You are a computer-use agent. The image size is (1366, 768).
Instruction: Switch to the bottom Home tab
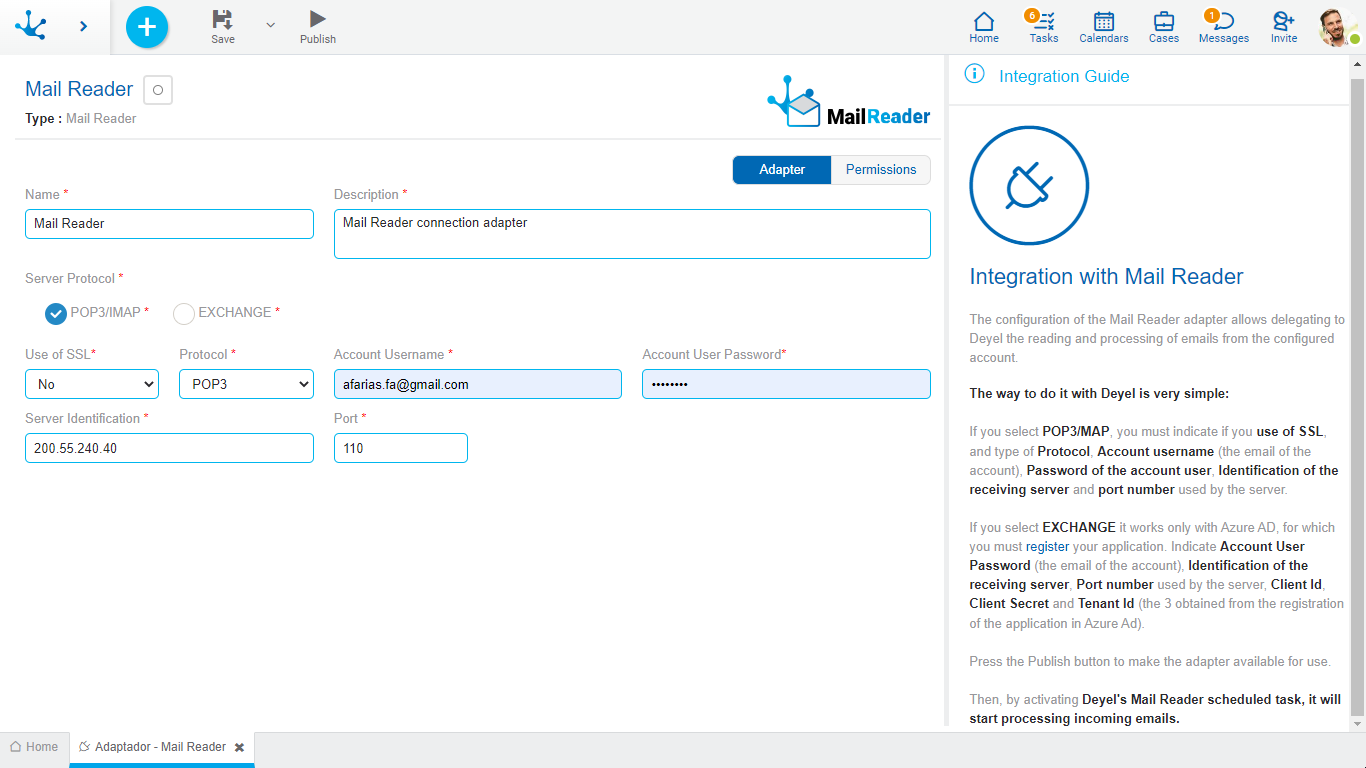[x=34, y=747]
